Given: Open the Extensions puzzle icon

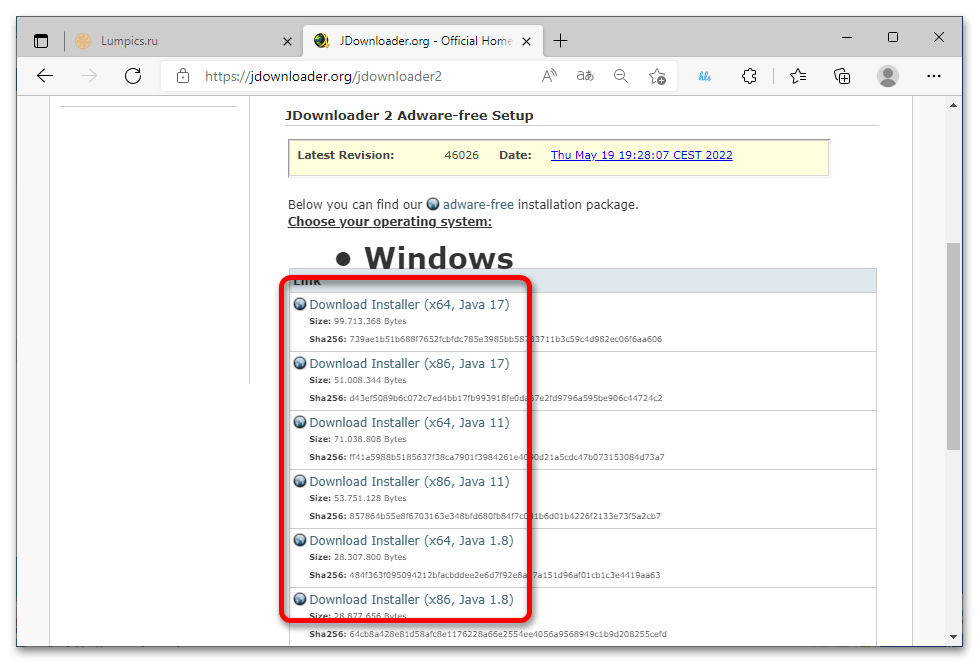Looking at the screenshot, I should (x=749, y=76).
